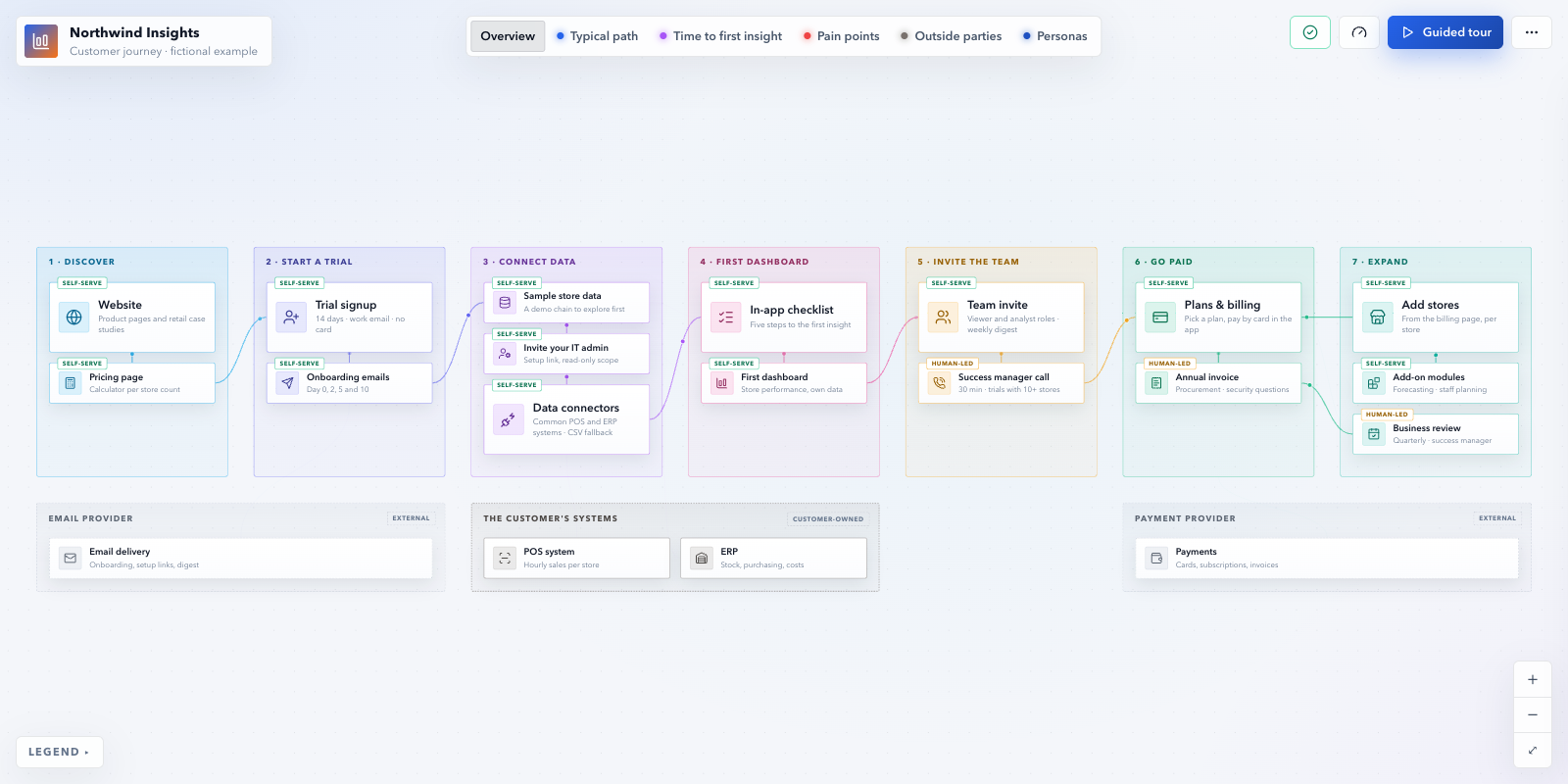Screen dimensions: 1568x784
Task: Click the Invite your IT admin icon
Action: (505, 354)
